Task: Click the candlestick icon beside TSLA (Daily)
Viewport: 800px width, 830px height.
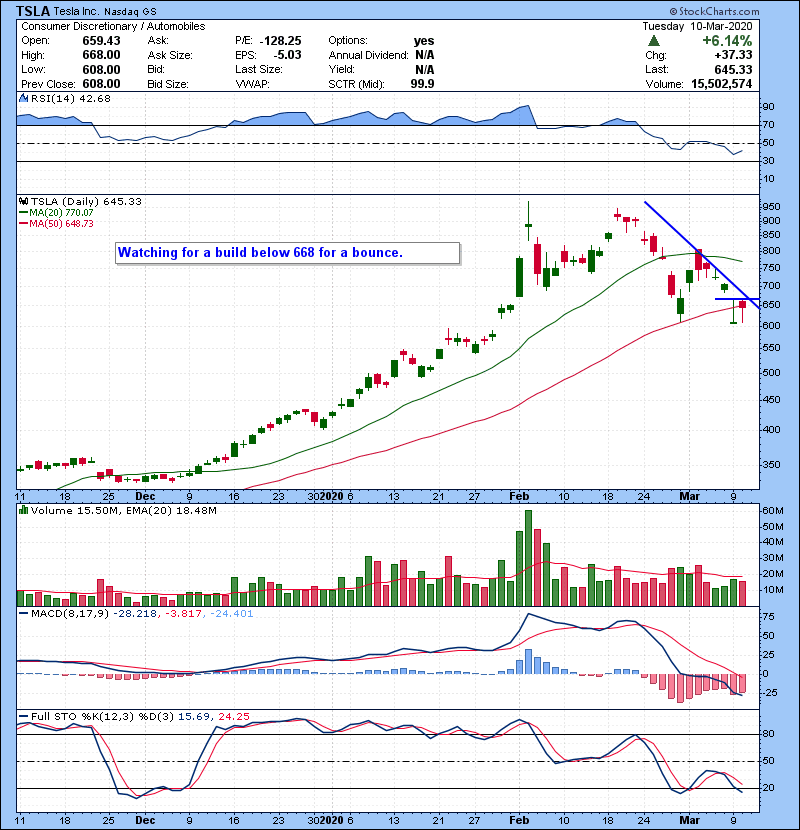Action: [x=23, y=202]
